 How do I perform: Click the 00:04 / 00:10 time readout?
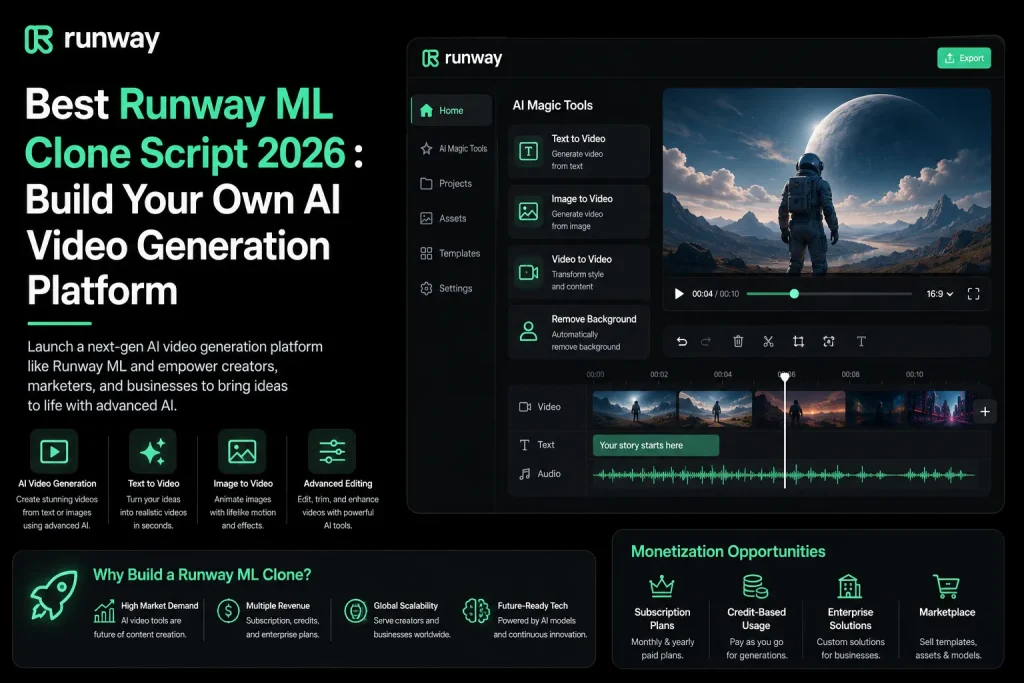coord(716,294)
